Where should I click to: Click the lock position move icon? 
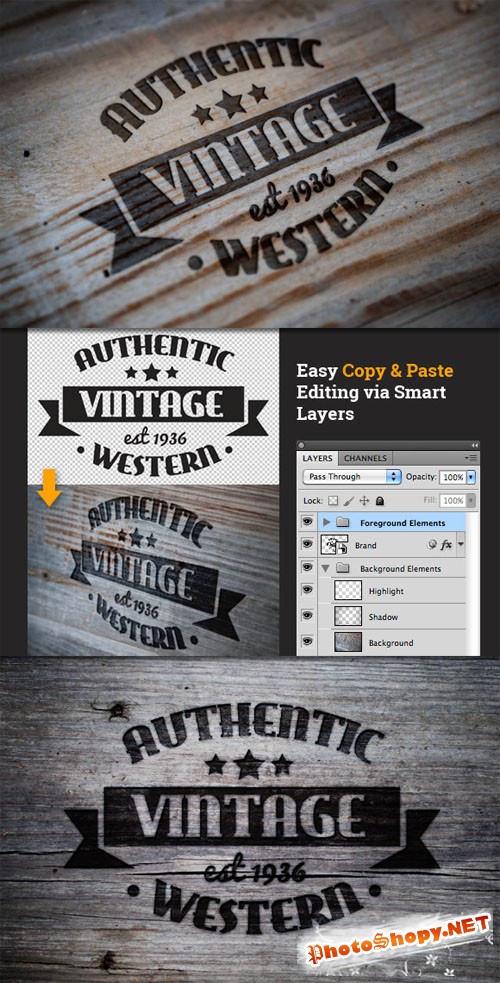(364, 501)
